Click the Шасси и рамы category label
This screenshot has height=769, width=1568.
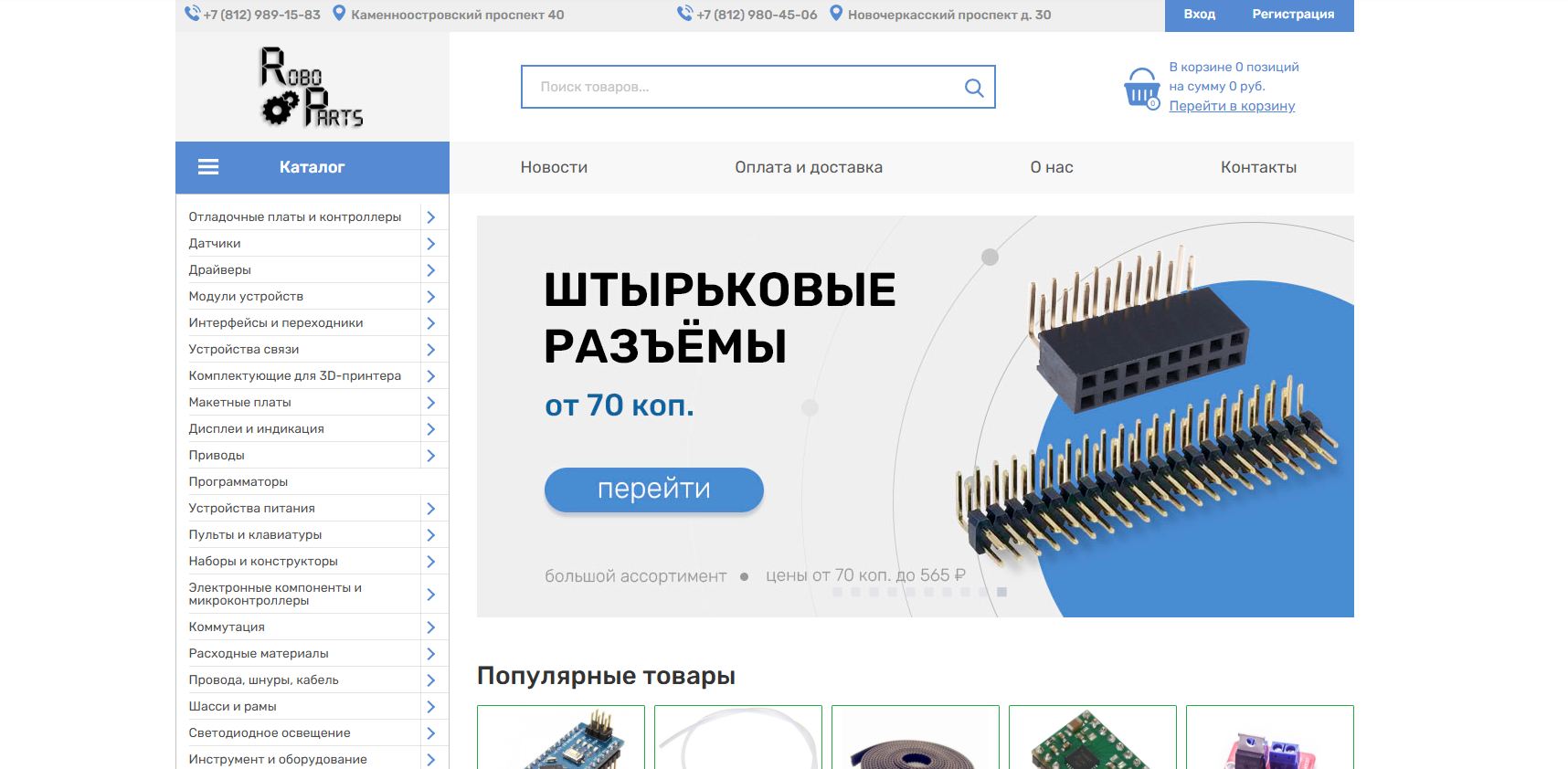pyautogui.click(x=232, y=707)
